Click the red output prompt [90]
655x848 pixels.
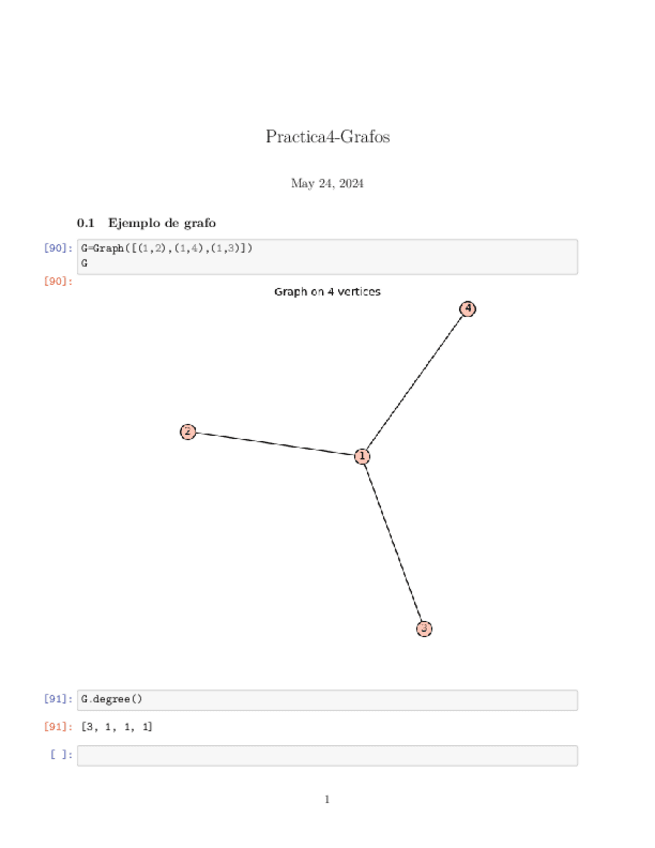click(58, 281)
